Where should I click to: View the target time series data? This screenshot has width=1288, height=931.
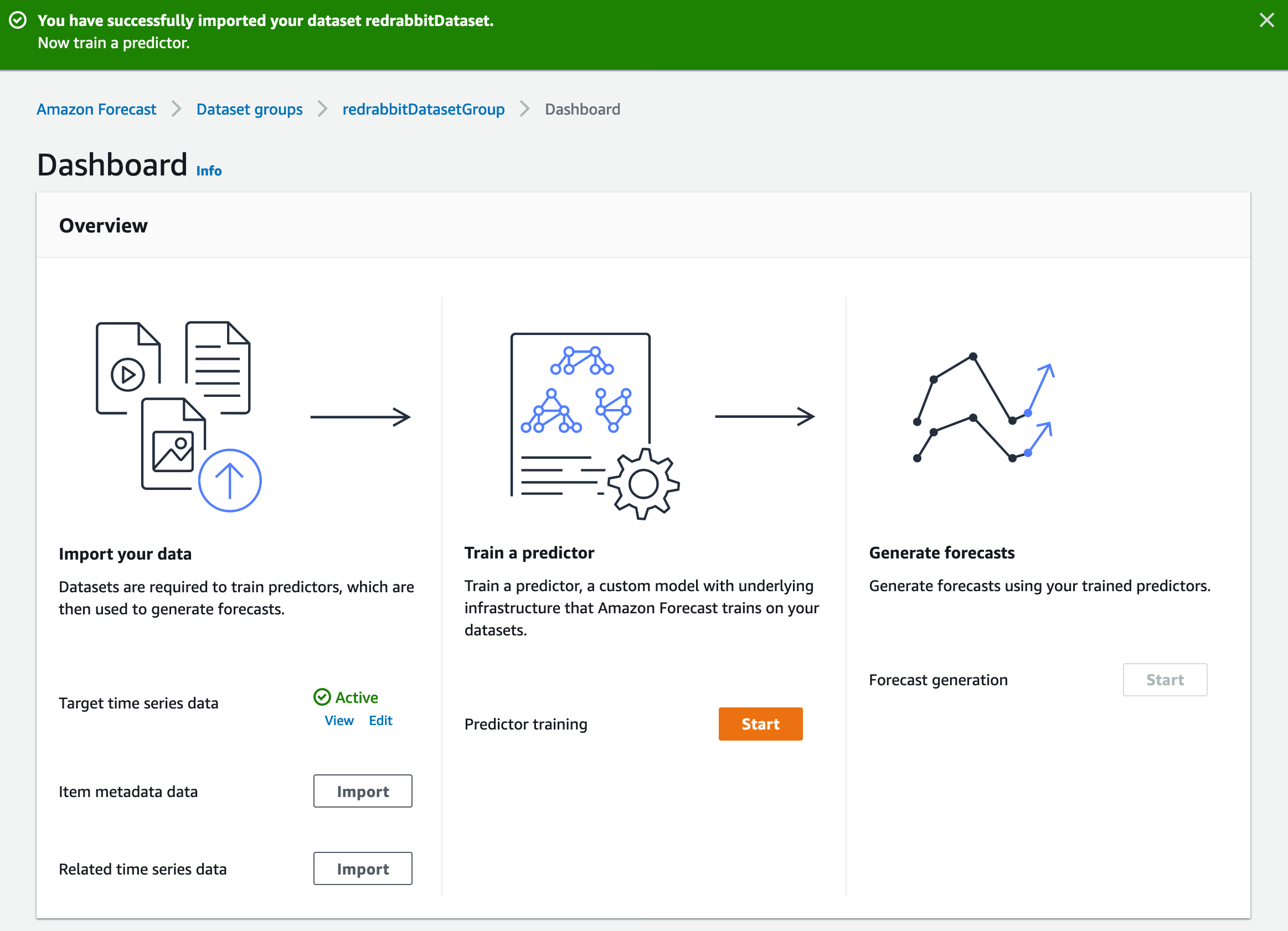(x=339, y=720)
